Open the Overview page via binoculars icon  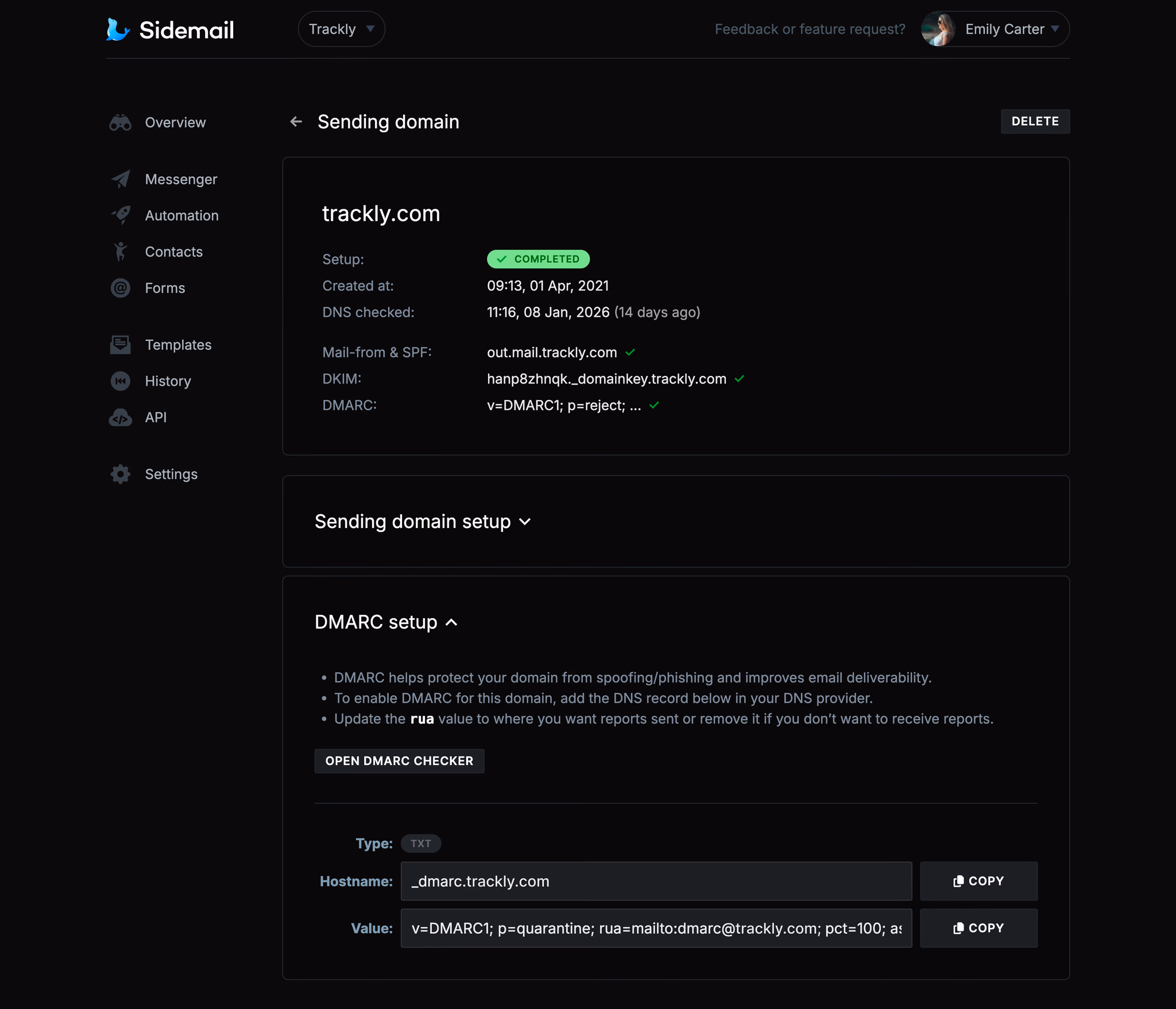point(120,122)
